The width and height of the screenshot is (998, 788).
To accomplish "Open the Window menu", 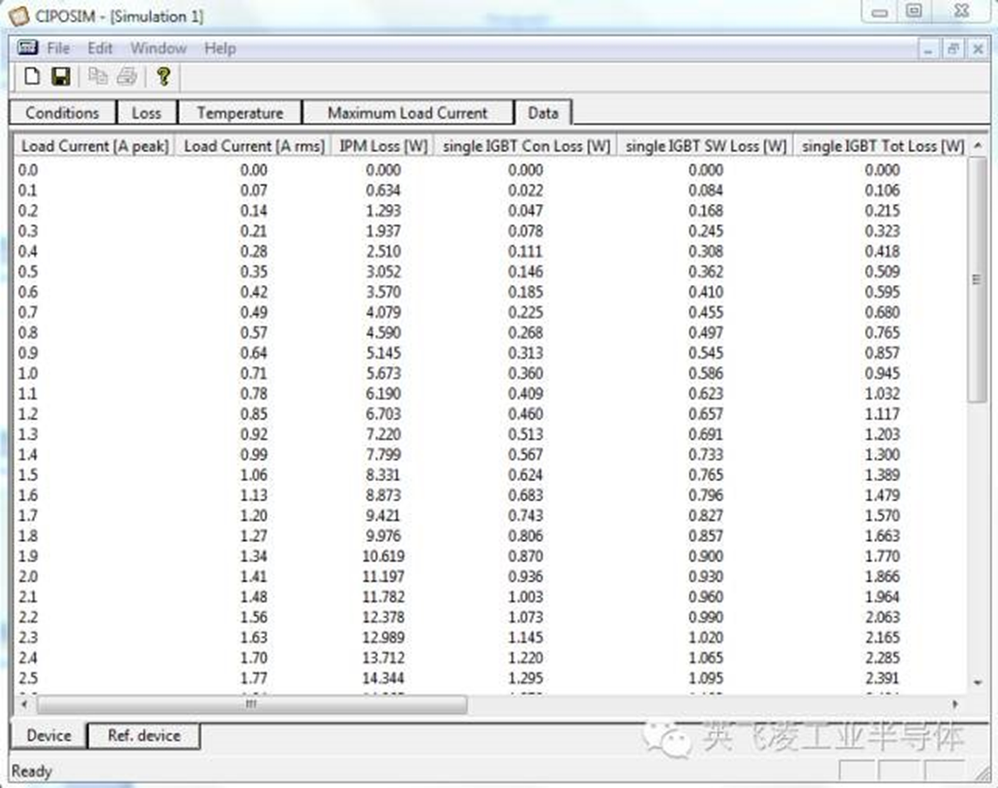I will coord(158,48).
